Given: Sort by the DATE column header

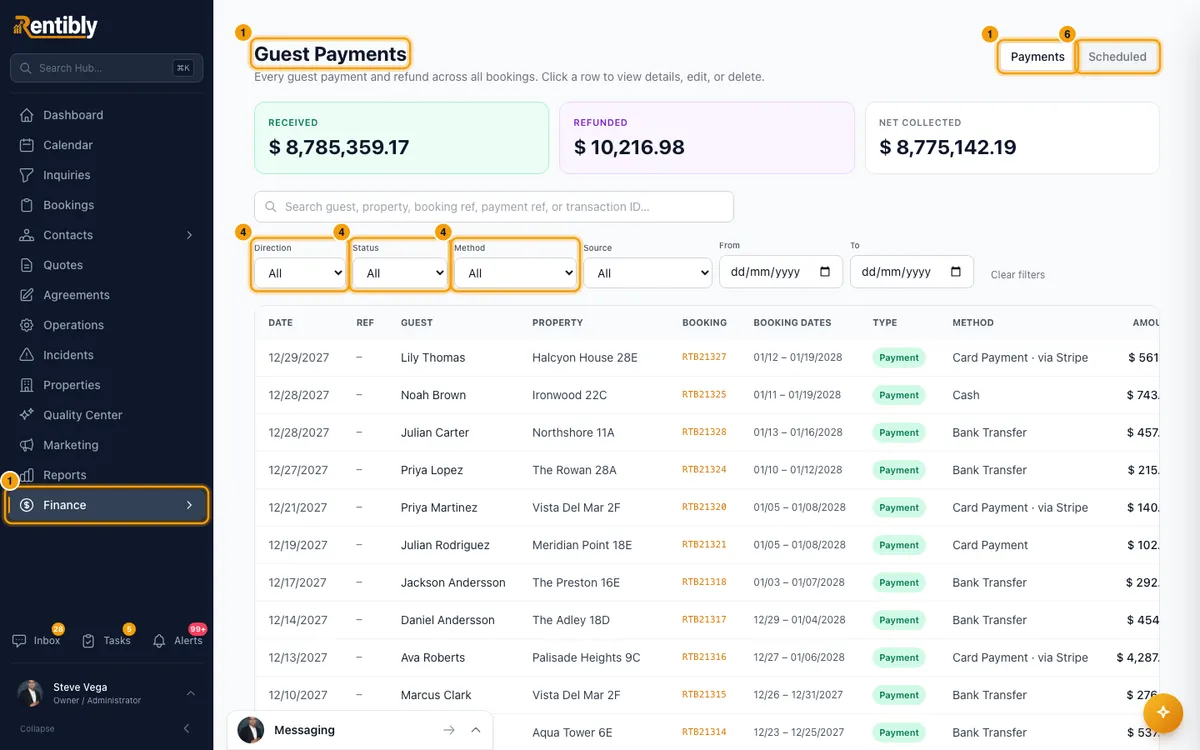Looking at the screenshot, I should 280,323.
